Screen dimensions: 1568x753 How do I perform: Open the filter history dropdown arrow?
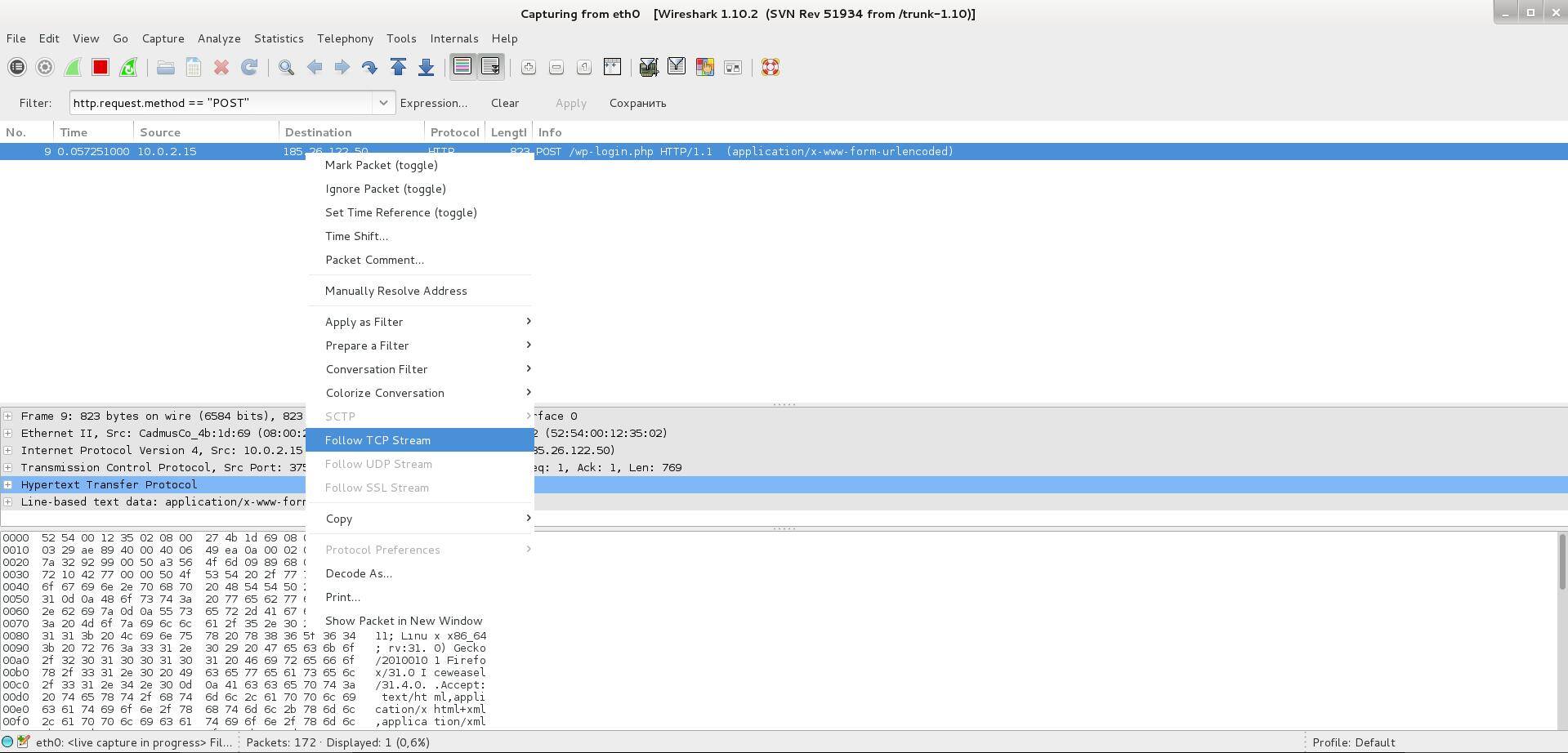[382, 103]
